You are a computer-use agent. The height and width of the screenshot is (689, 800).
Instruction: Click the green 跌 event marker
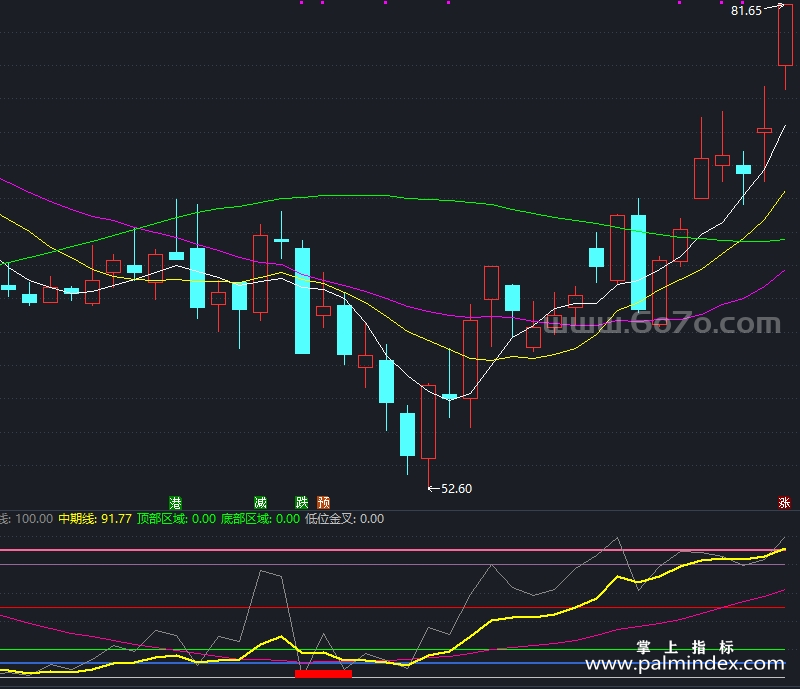302,503
